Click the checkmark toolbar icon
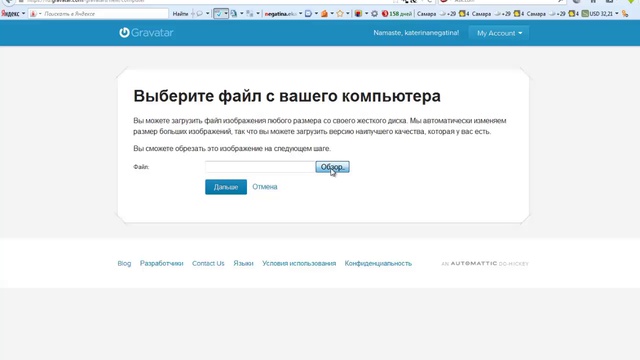Image resolution: width=640 pixels, height=360 pixels. pos(218,14)
